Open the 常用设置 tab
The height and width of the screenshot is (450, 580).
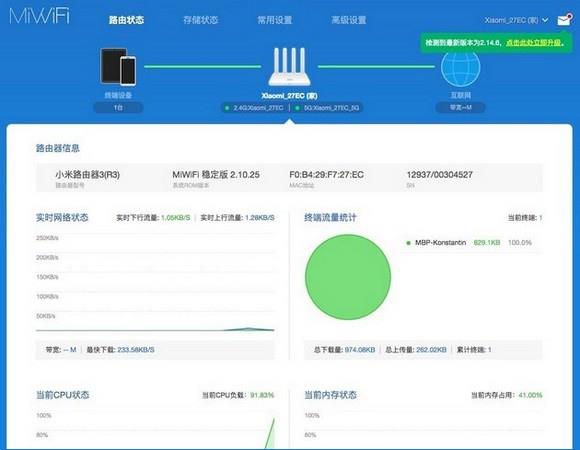274,20
